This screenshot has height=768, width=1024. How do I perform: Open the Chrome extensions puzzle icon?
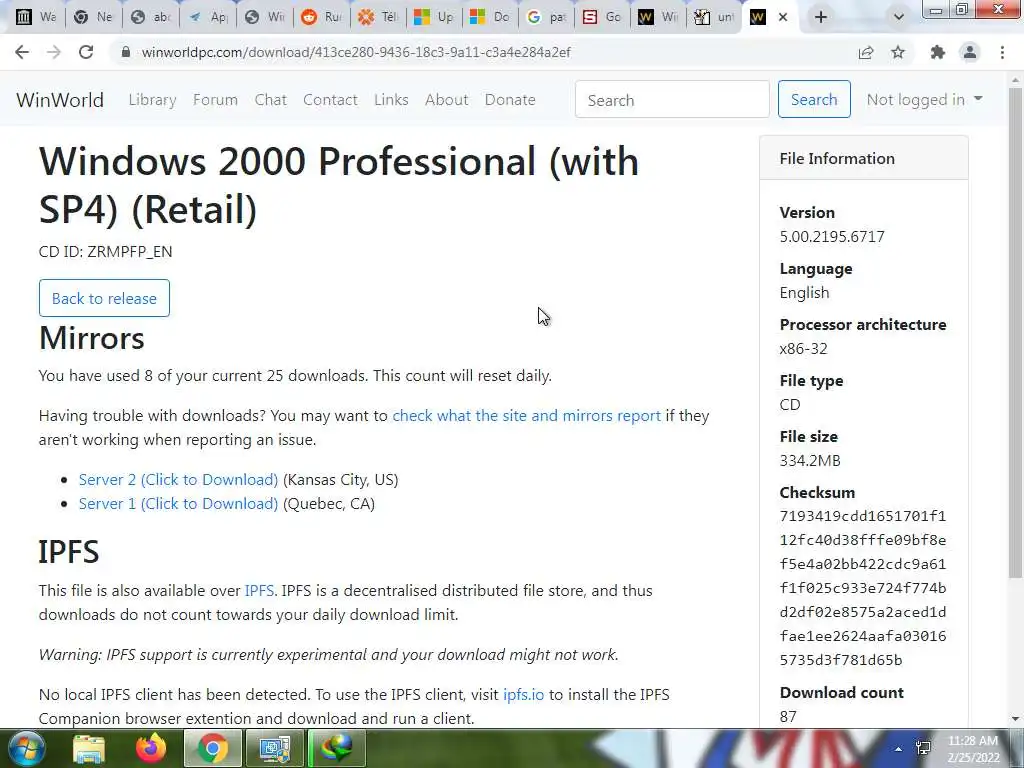tap(938, 52)
